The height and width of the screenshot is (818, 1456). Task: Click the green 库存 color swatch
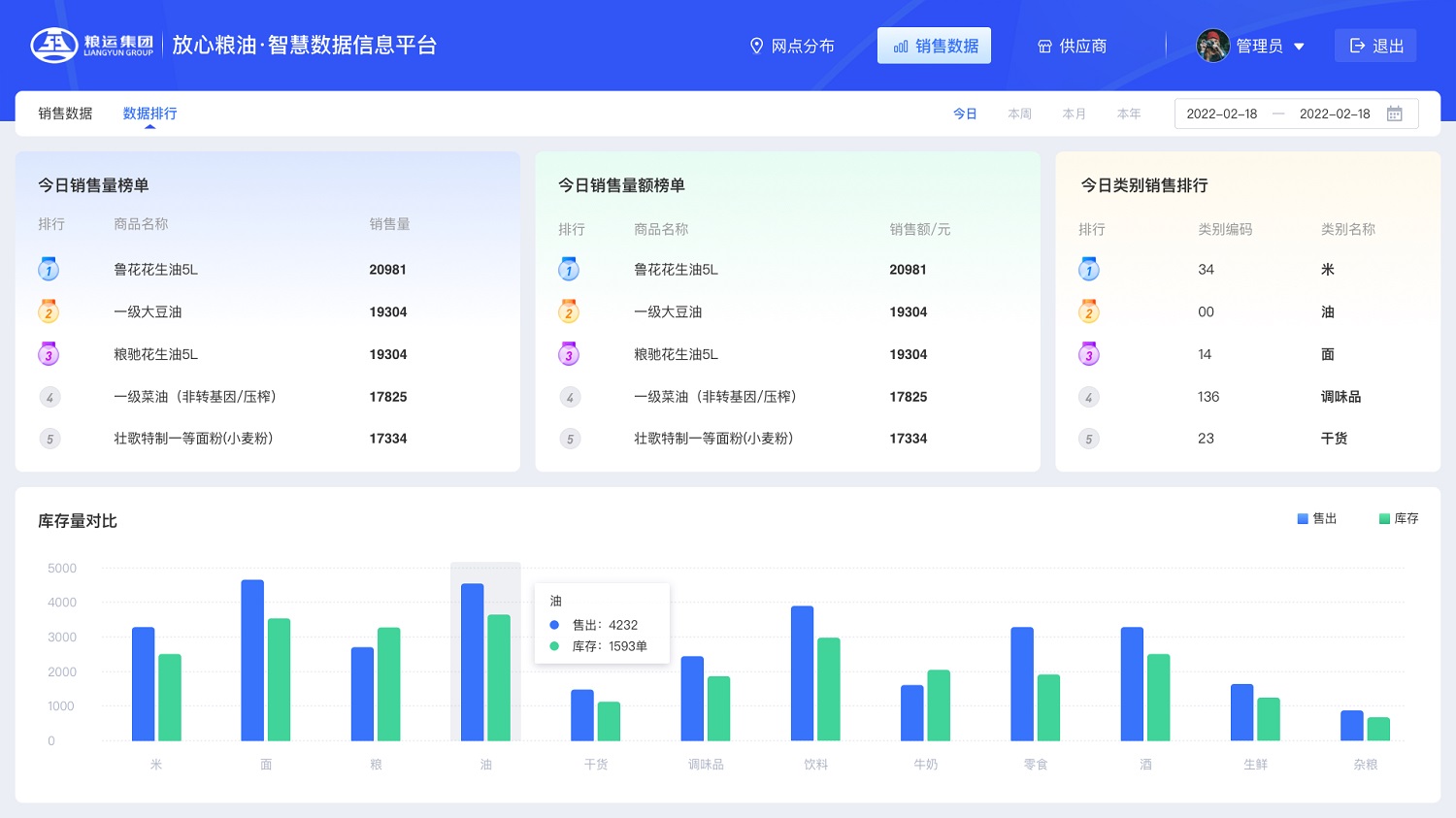pos(1383,518)
